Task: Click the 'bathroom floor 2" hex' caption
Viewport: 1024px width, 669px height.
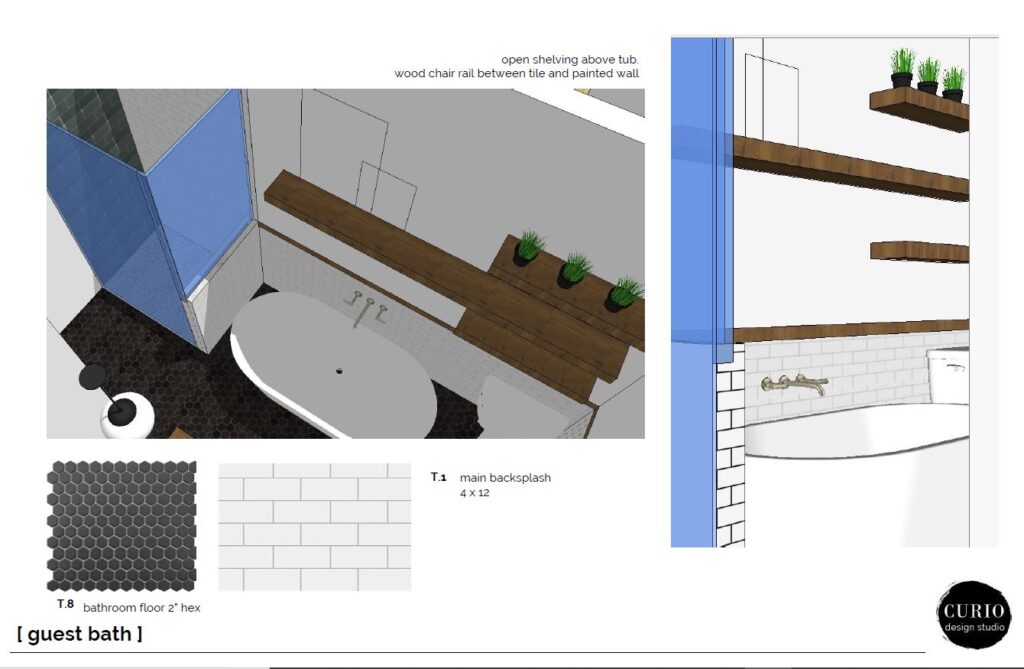Action: pyautogui.click(x=142, y=607)
